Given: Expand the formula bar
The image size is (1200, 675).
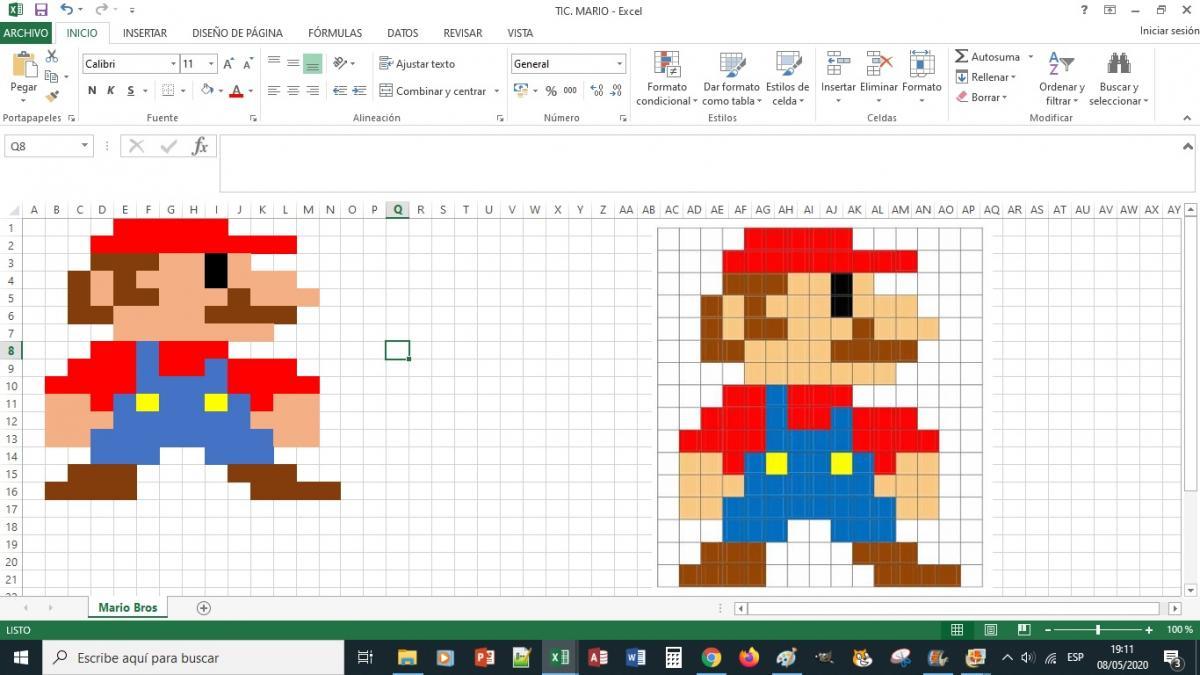Looking at the screenshot, I should click(1188, 146).
